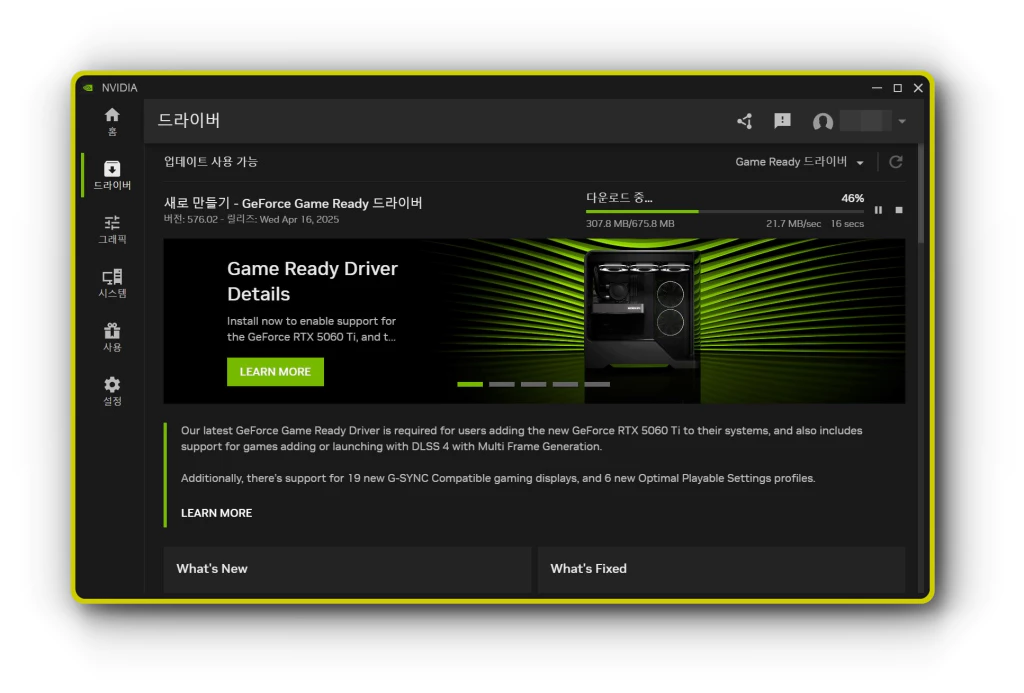Minimize the NVIDIA app window
Viewport: 1024px width, 693px height.
coord(876,88)
